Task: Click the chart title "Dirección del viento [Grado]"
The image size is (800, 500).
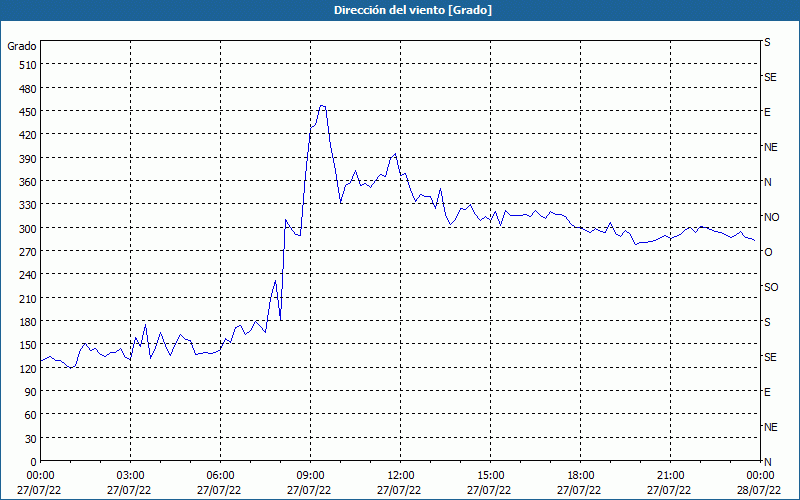Action: pyautogui.click(x=413, y=10)
